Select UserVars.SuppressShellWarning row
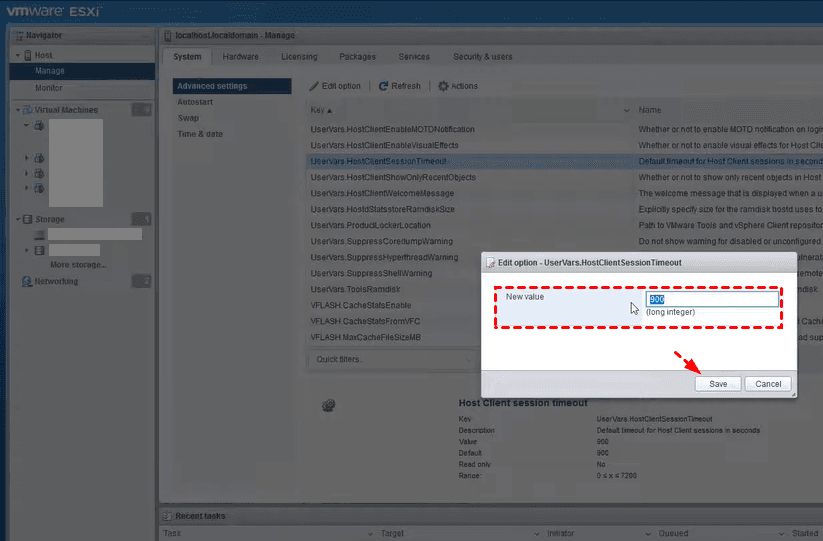The image size is (823, 541). tap(393, 273)
